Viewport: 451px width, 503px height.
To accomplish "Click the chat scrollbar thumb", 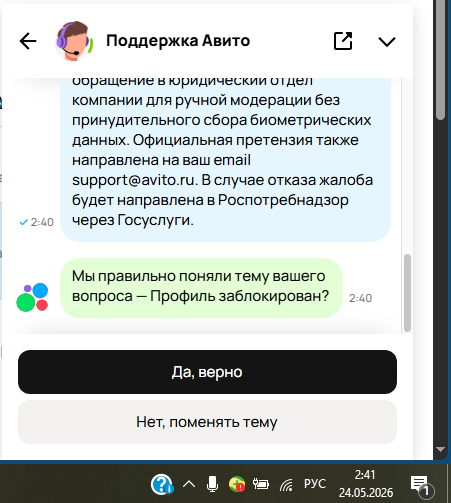I will 407,293.
